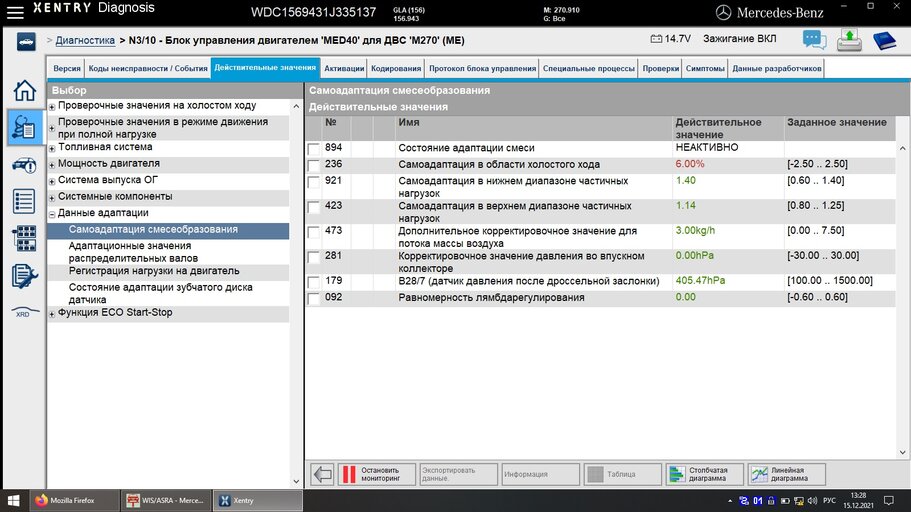The width and height of the screenshot is (911, 512).
Task: Switch to Mozilla Firefox in taskbar
Action: [x=73, y=500]
